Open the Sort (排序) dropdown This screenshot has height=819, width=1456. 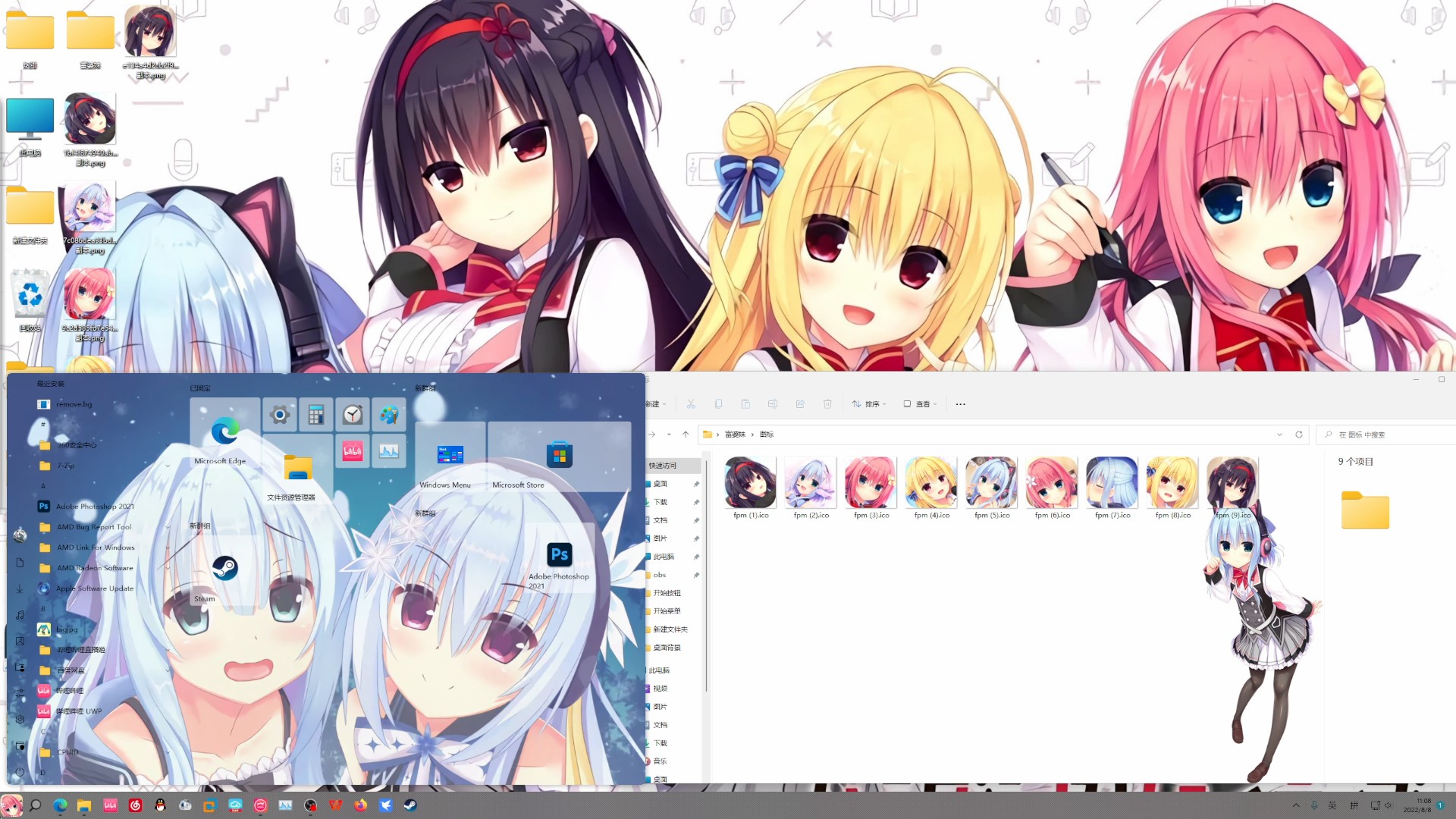(869, 404)
